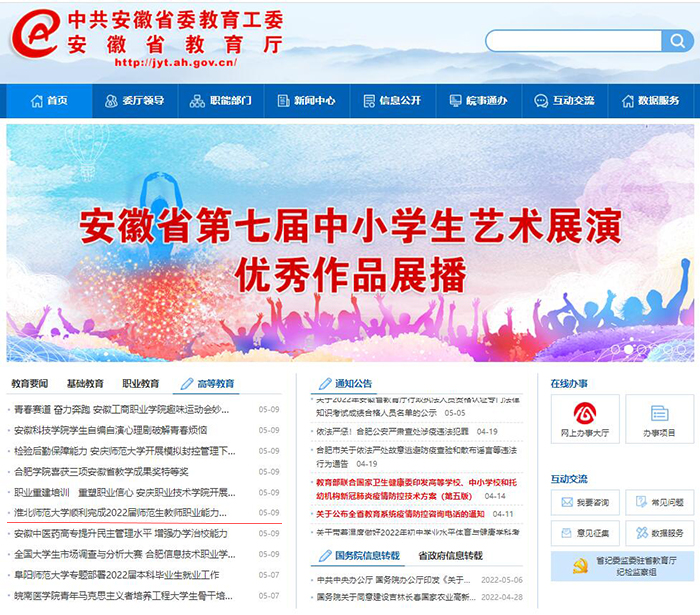Switch to the 职业教育 tab
700x615 pixels.
pyautogui.click(x=141, y=383)
